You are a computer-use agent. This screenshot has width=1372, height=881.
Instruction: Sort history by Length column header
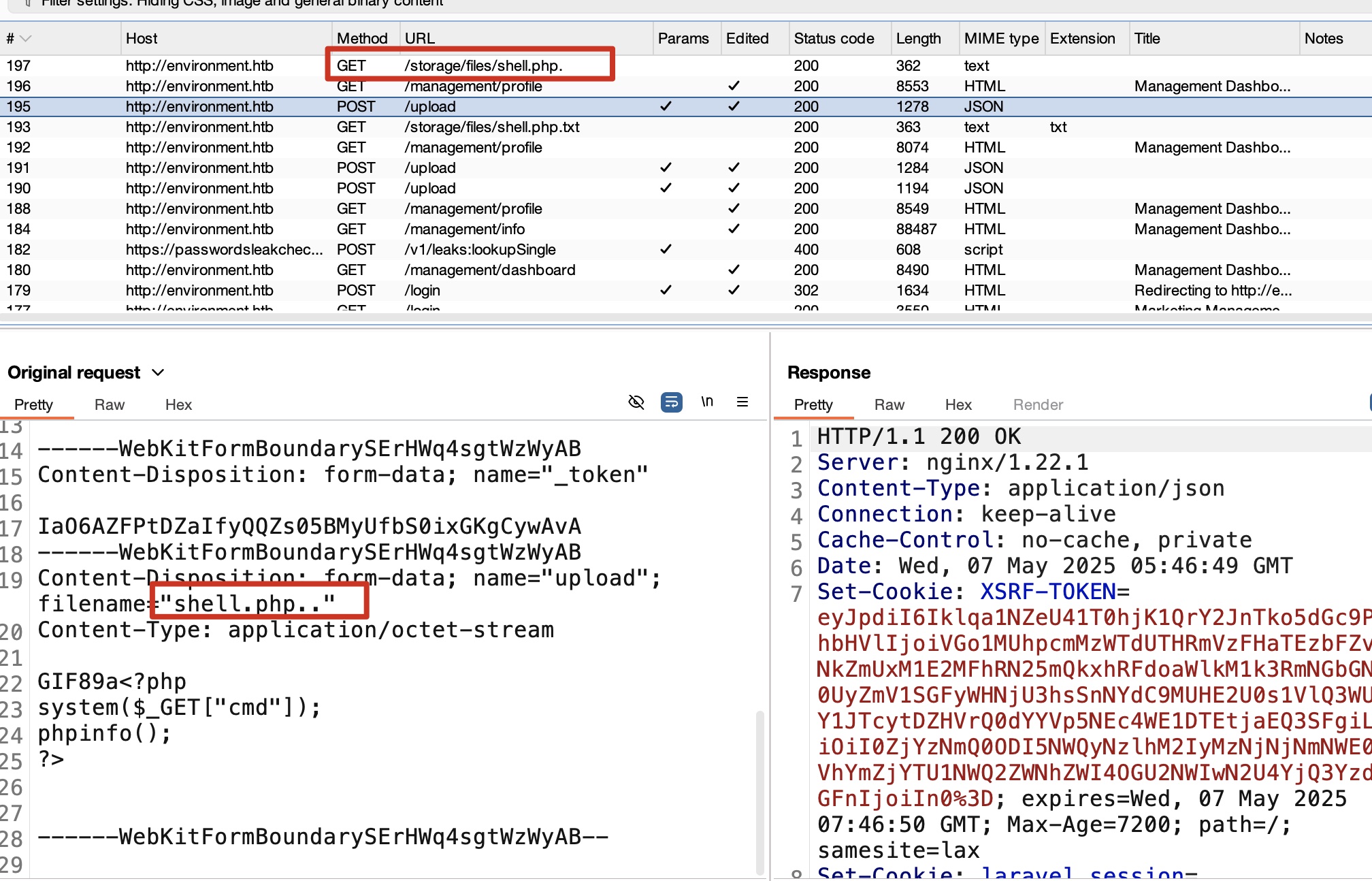(x=918, y=39)
